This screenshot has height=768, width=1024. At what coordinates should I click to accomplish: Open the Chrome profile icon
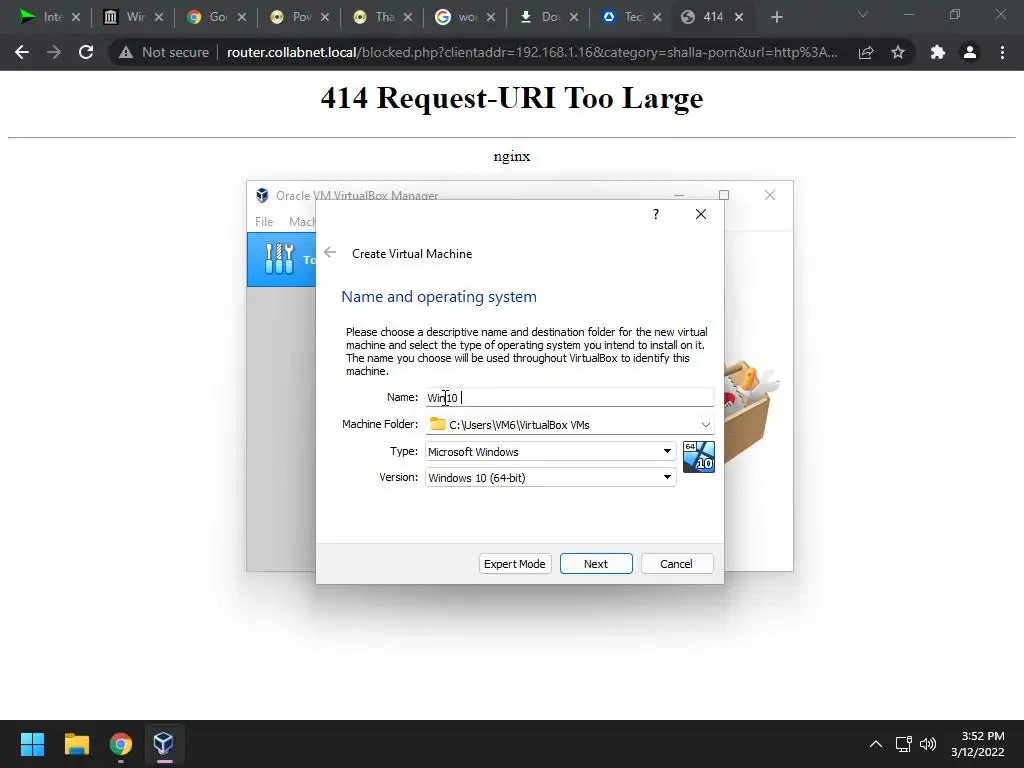point(970,52)
